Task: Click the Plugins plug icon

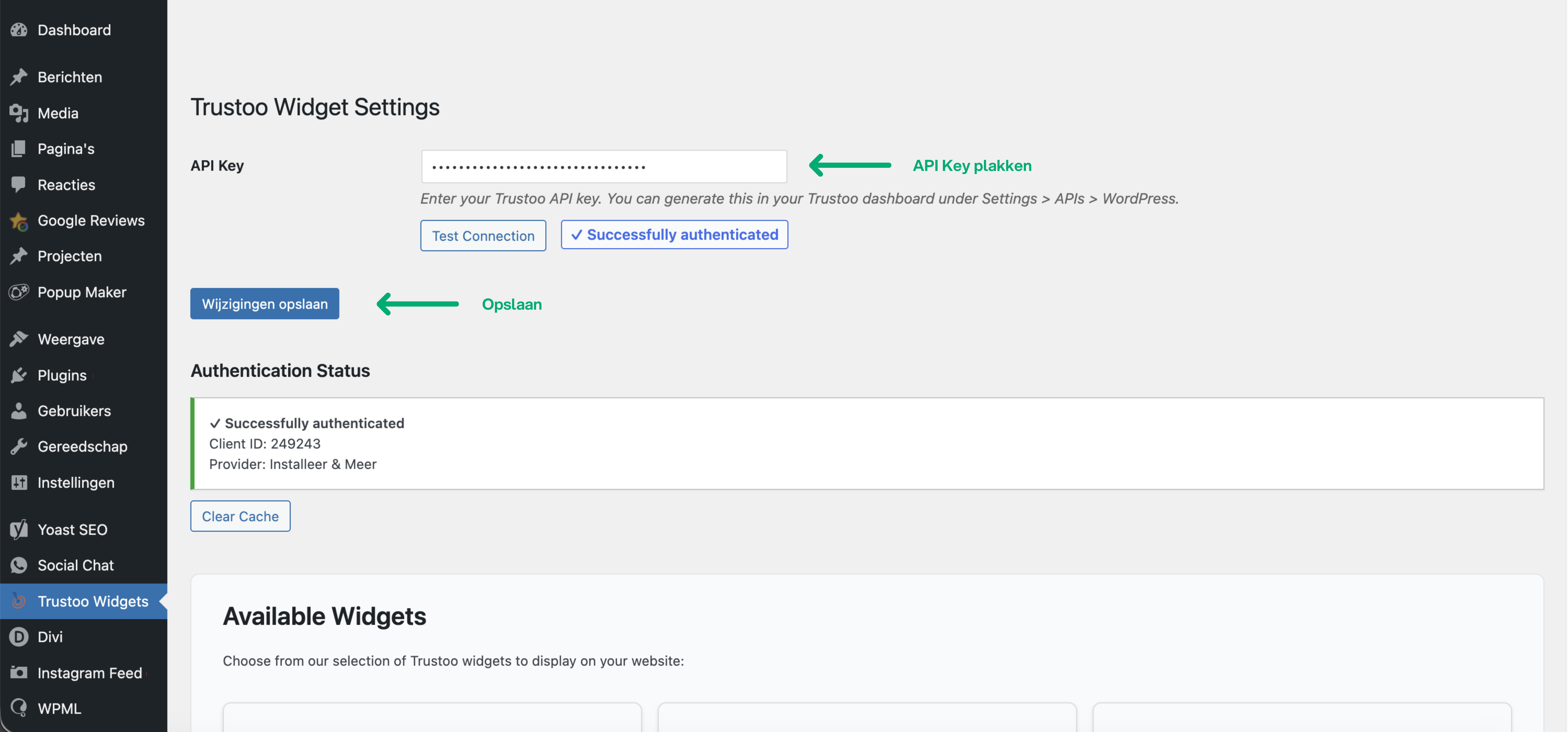Action: coord(19,375)
